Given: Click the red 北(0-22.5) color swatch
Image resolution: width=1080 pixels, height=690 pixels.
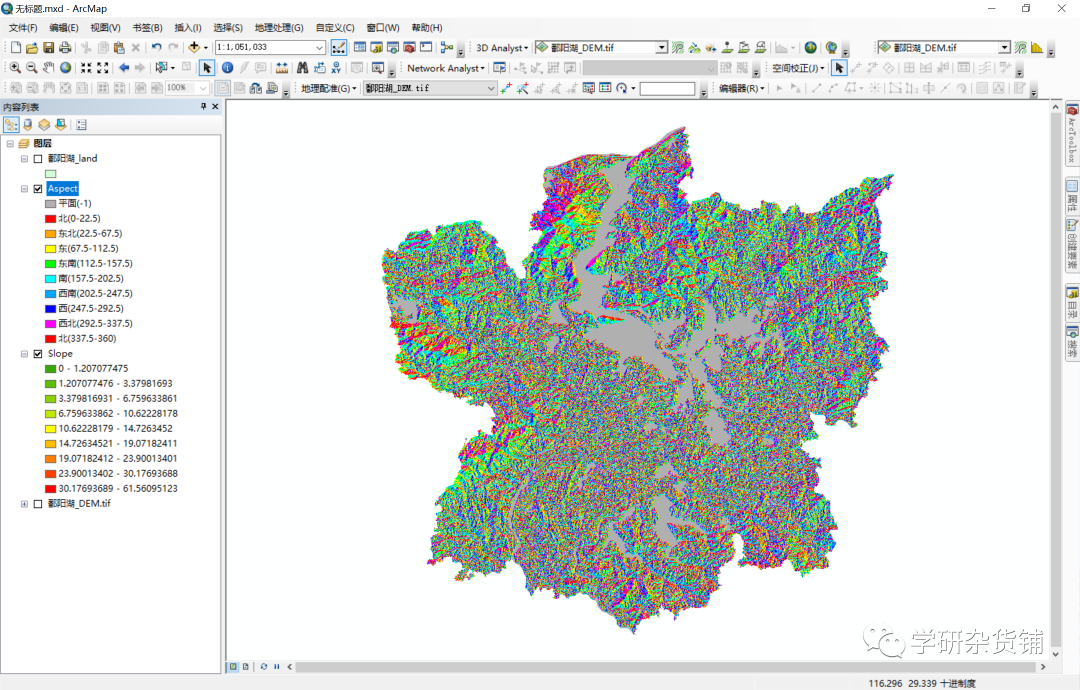Looking at the screenshot, I should pos(50,219).
